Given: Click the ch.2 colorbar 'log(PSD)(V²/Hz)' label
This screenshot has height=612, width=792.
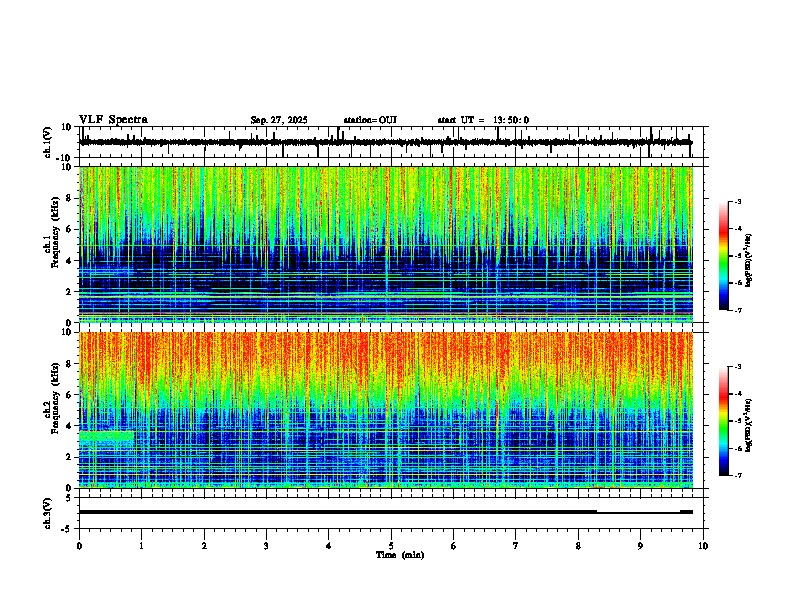Looking at the screenshot, I should click(x=749, y=425).
